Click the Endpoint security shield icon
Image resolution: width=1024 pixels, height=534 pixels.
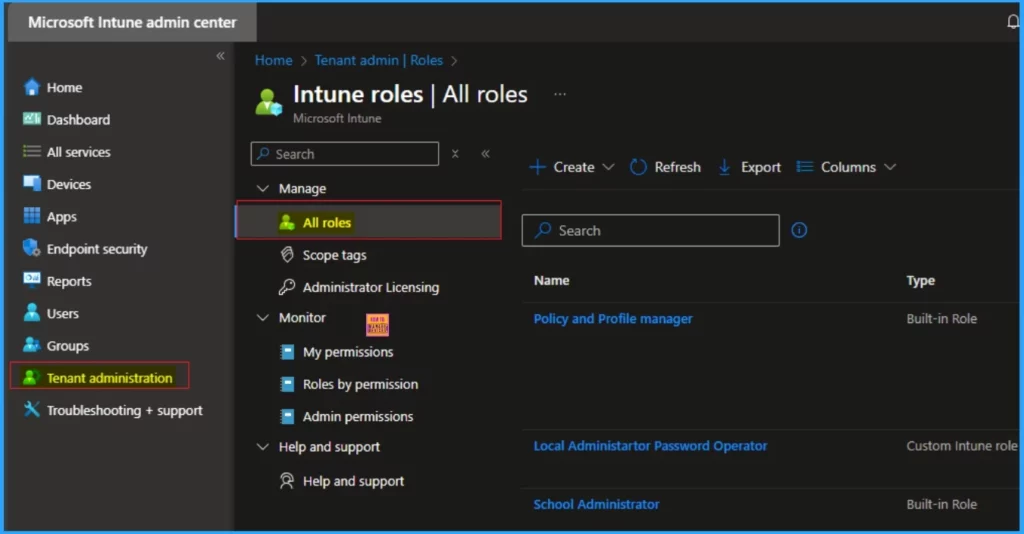[x=31, y=247]
